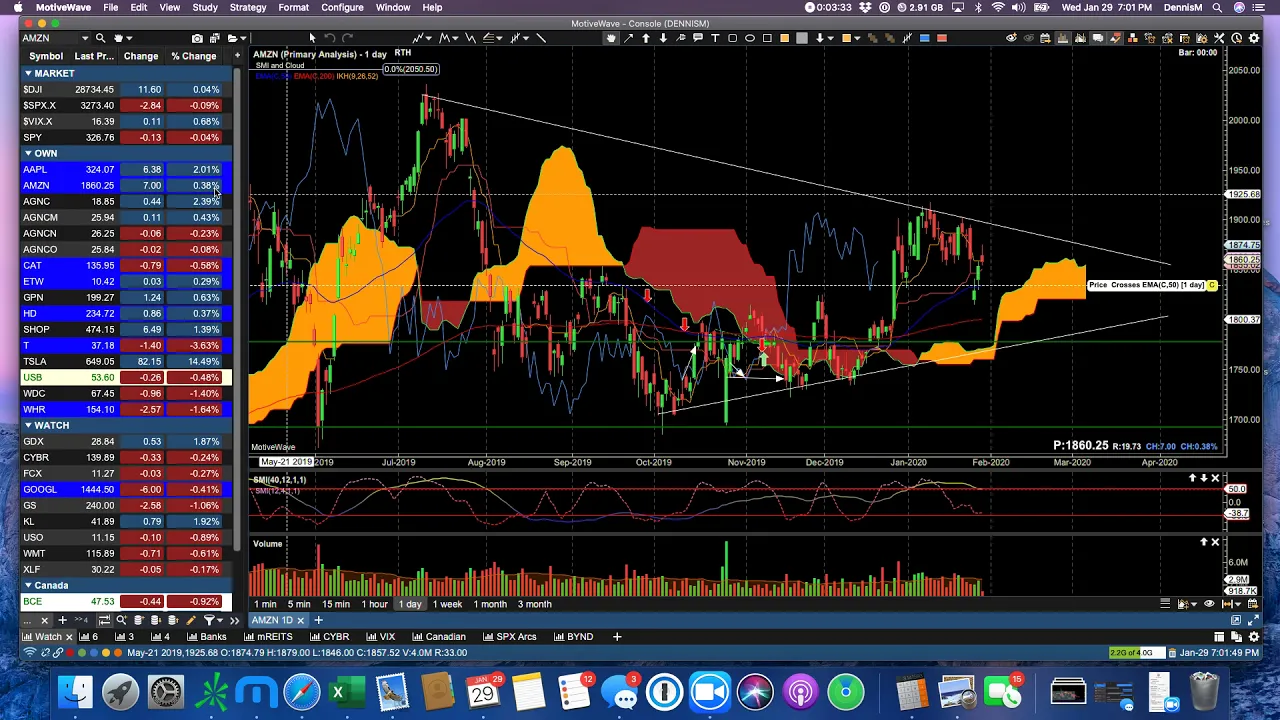Screen dimensions: 1280x720
Task: Close the SMI study panel
Action: tap(1215, 479)
